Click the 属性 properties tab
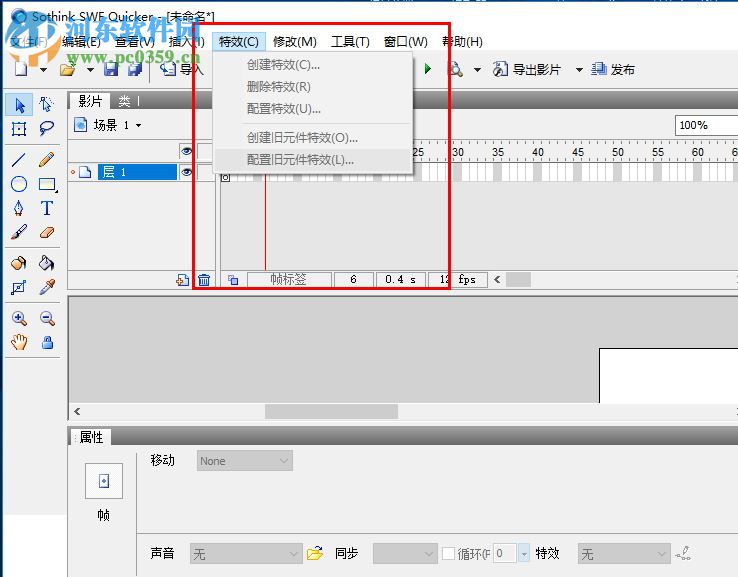This screenshot has height=577, width=738. [x=91, y=437]
